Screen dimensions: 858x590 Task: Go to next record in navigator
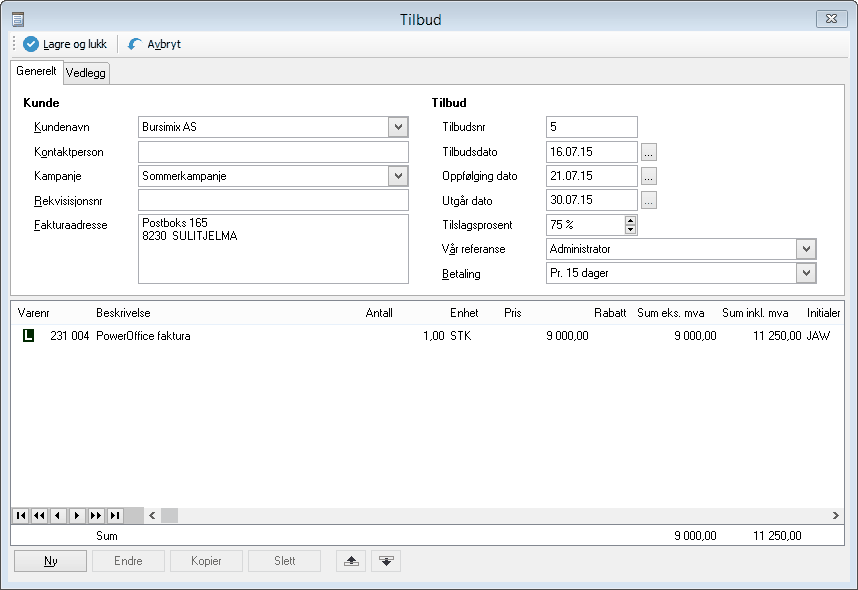77,515
